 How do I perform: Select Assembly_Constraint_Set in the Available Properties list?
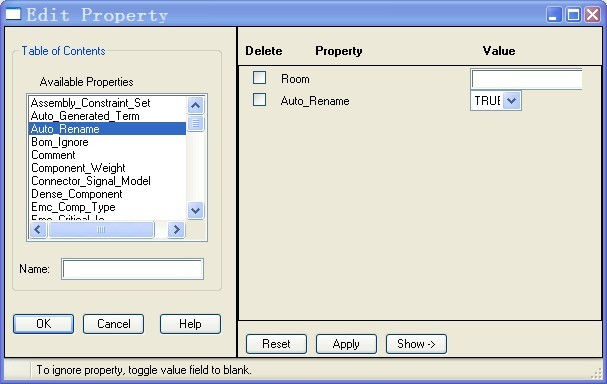click(107, 103)
